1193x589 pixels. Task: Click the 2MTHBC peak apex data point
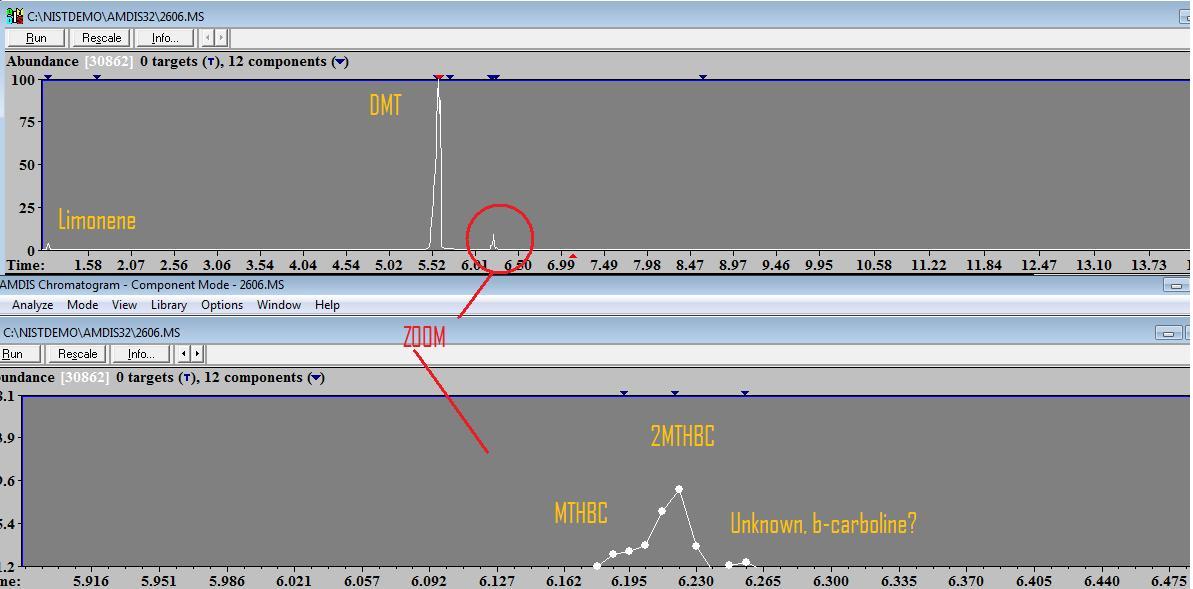pos(679,490)
